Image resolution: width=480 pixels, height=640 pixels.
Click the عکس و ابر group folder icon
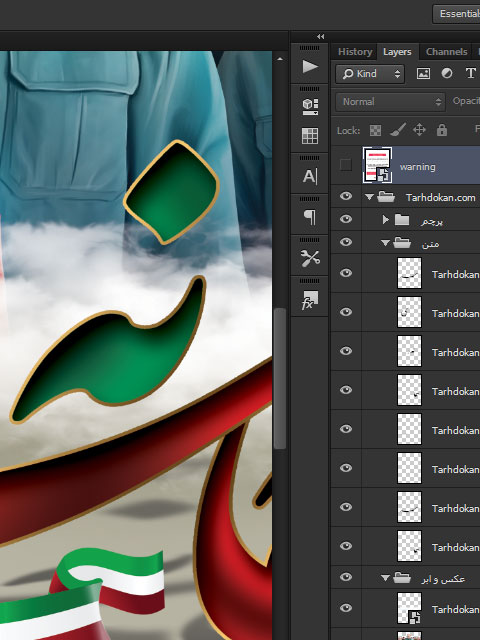click(x=402, y=578)
